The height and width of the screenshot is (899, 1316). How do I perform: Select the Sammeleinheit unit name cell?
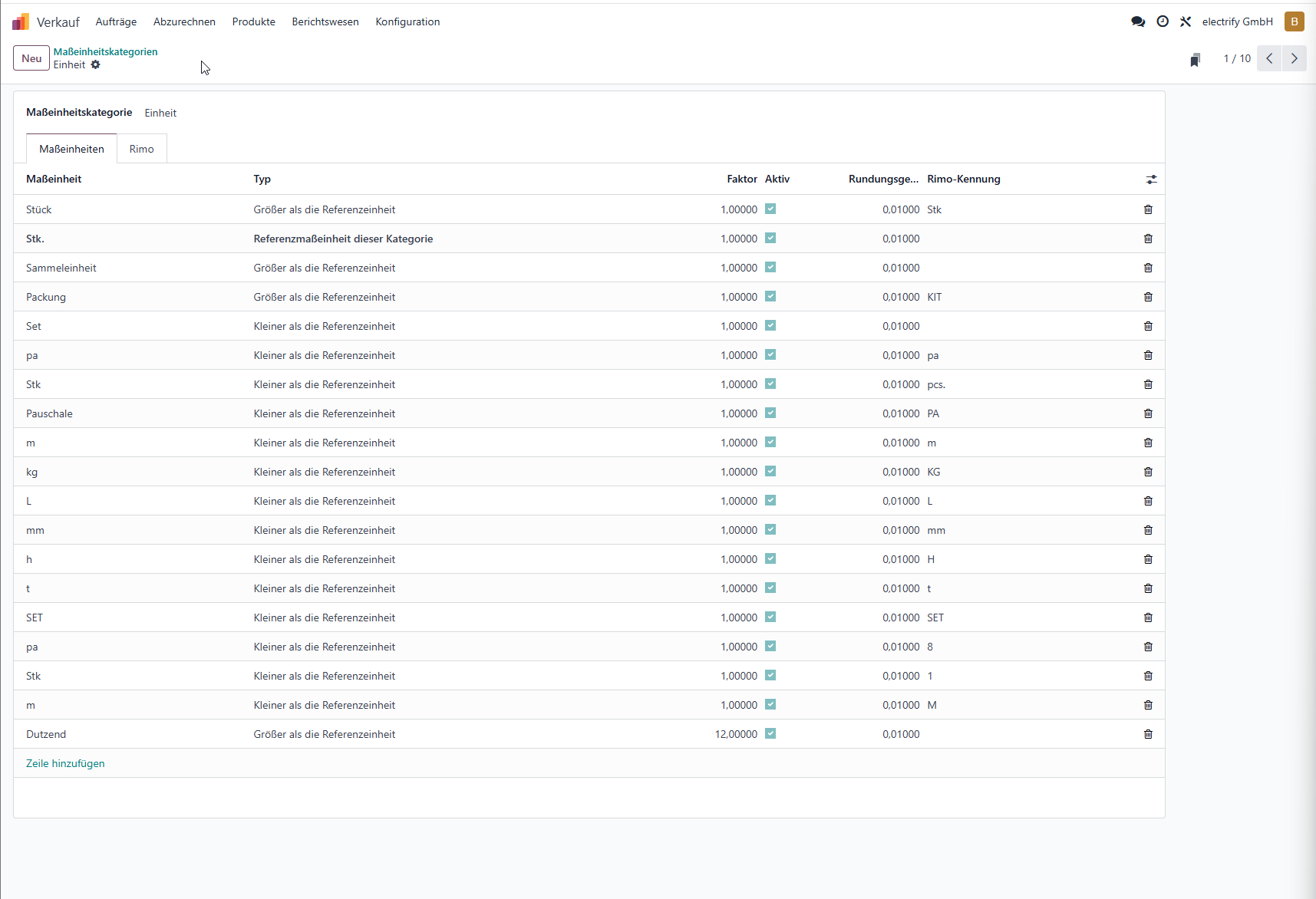(61, 268)
